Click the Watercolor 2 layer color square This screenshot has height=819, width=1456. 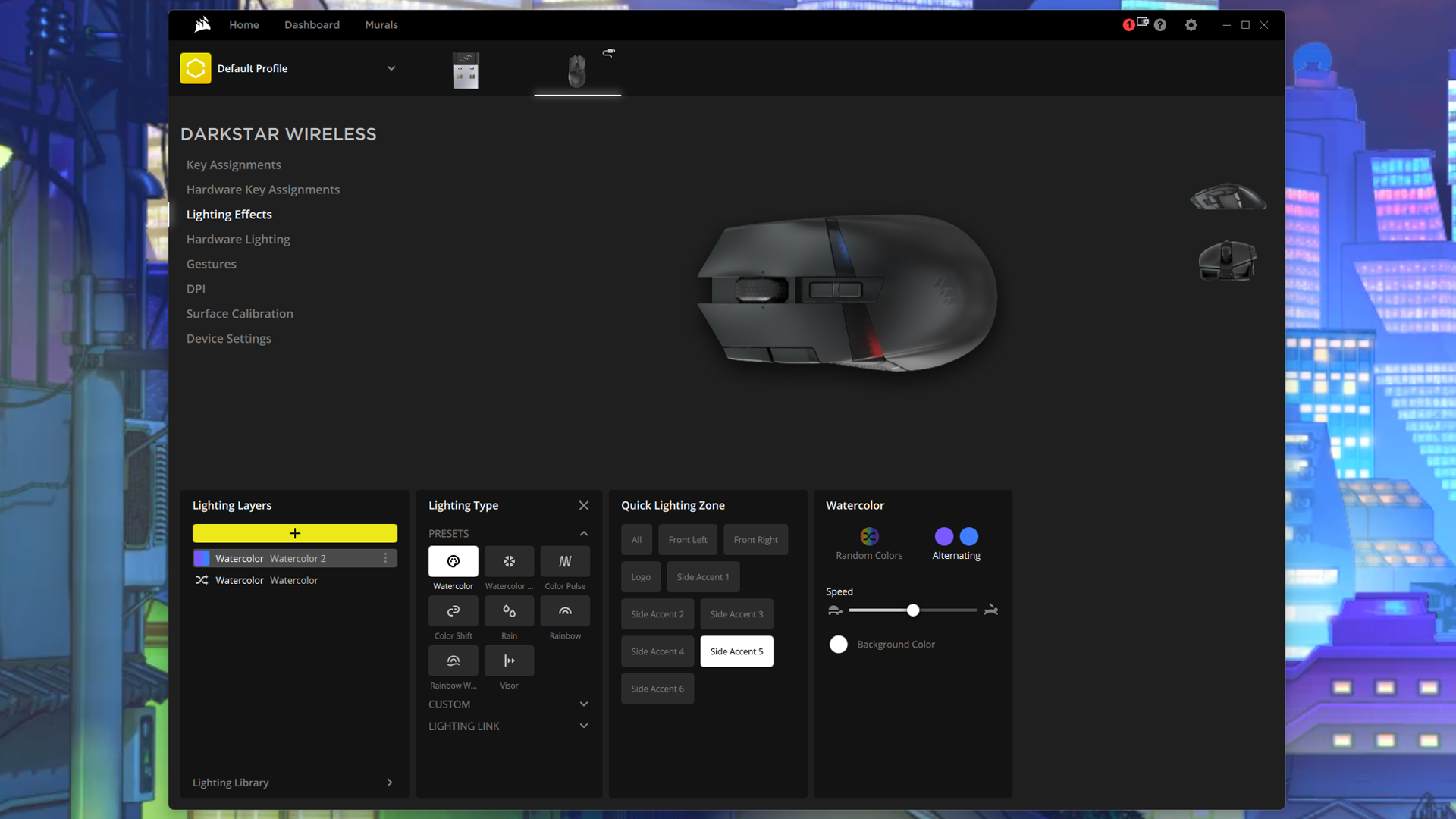[x=202, y=558]
